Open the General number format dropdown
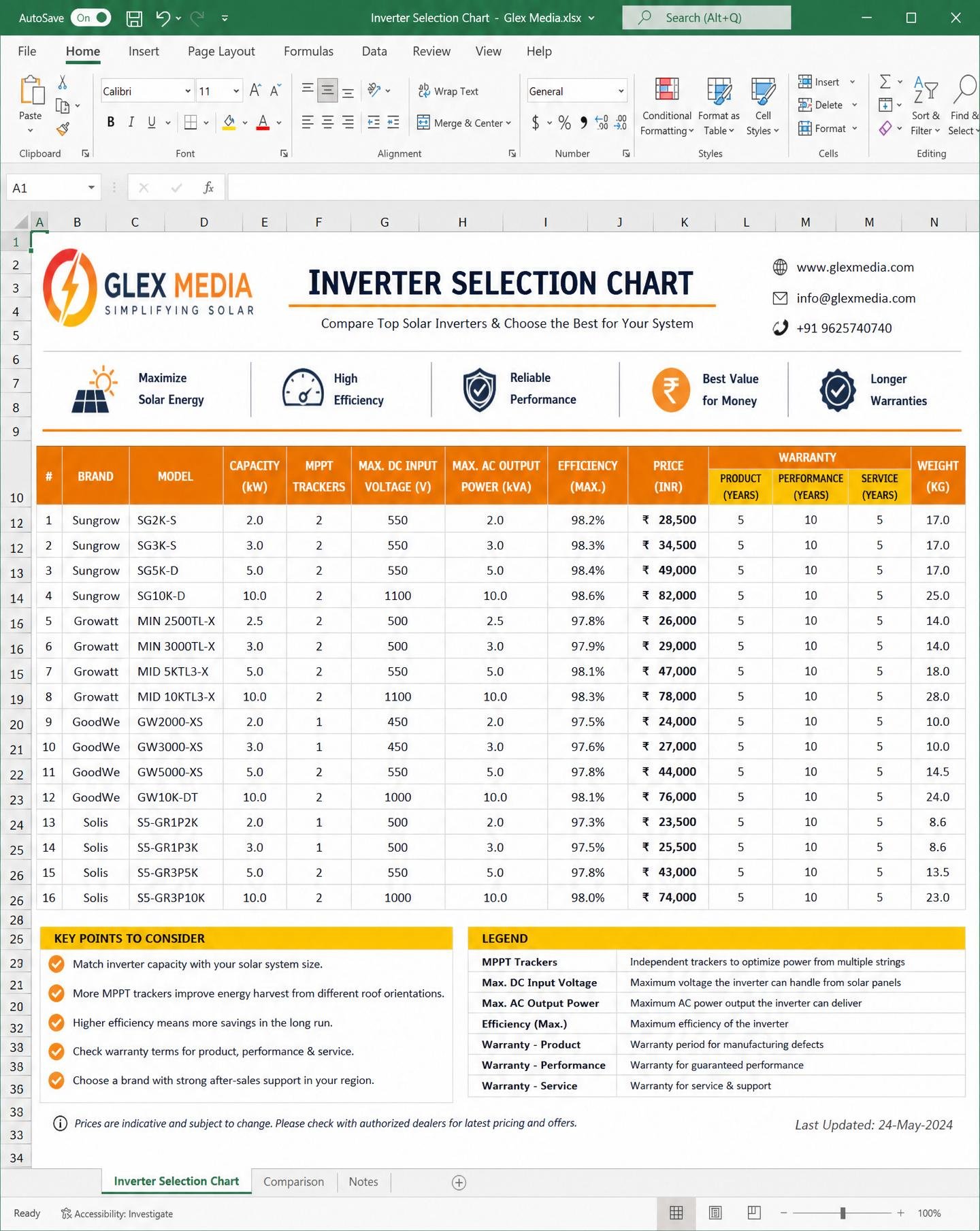 621,91
